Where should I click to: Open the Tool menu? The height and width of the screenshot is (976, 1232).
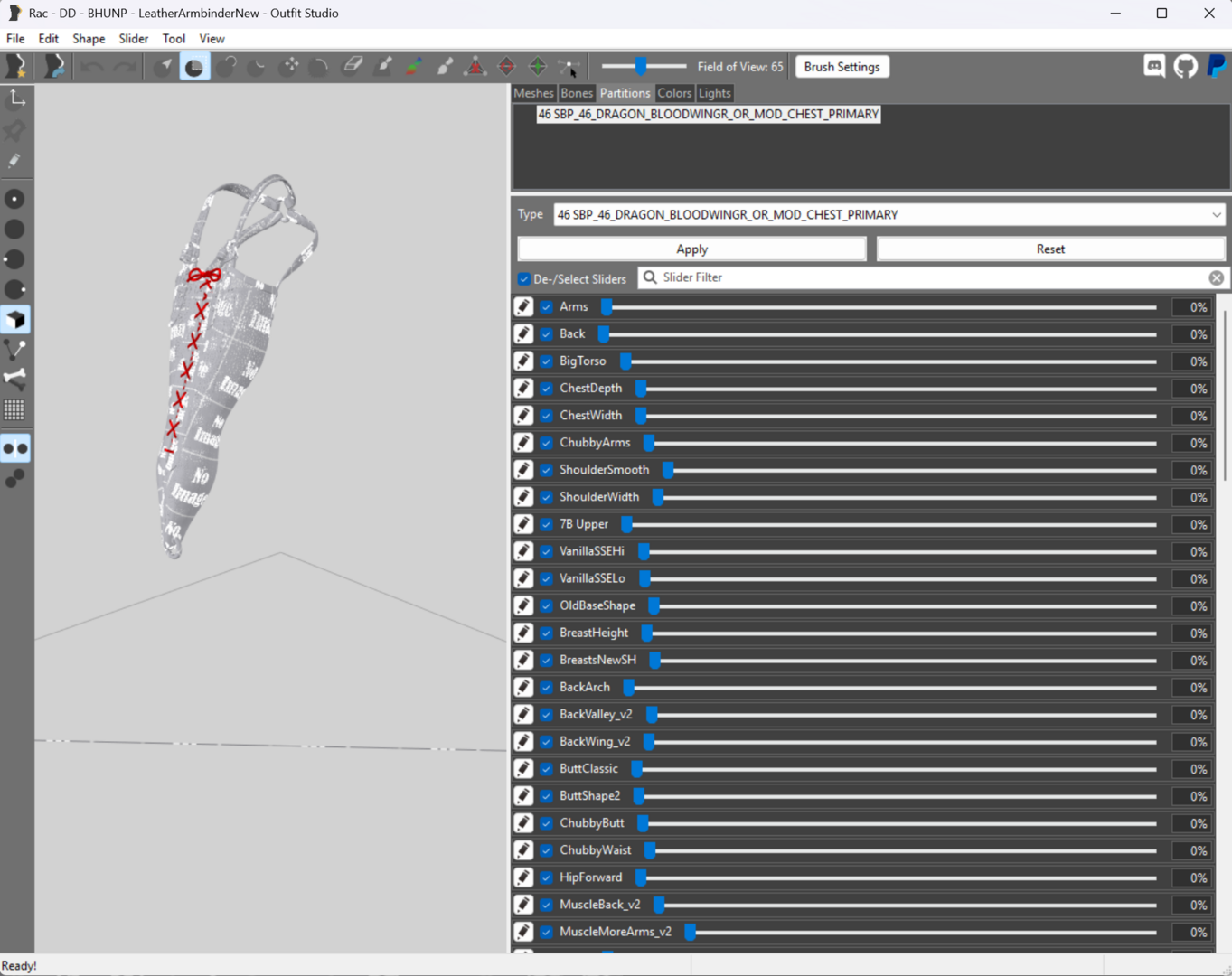click(x=174, y=39)
